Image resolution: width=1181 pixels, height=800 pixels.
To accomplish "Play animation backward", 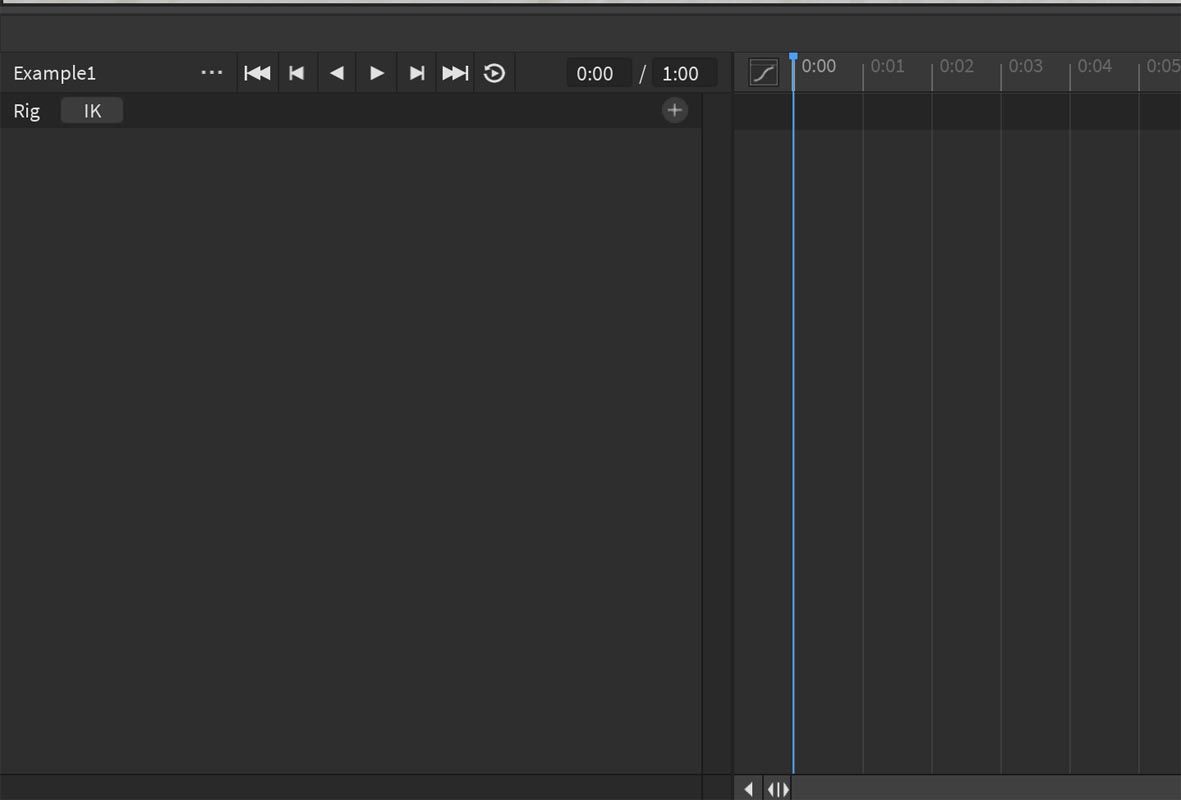I will pos(337,73).
